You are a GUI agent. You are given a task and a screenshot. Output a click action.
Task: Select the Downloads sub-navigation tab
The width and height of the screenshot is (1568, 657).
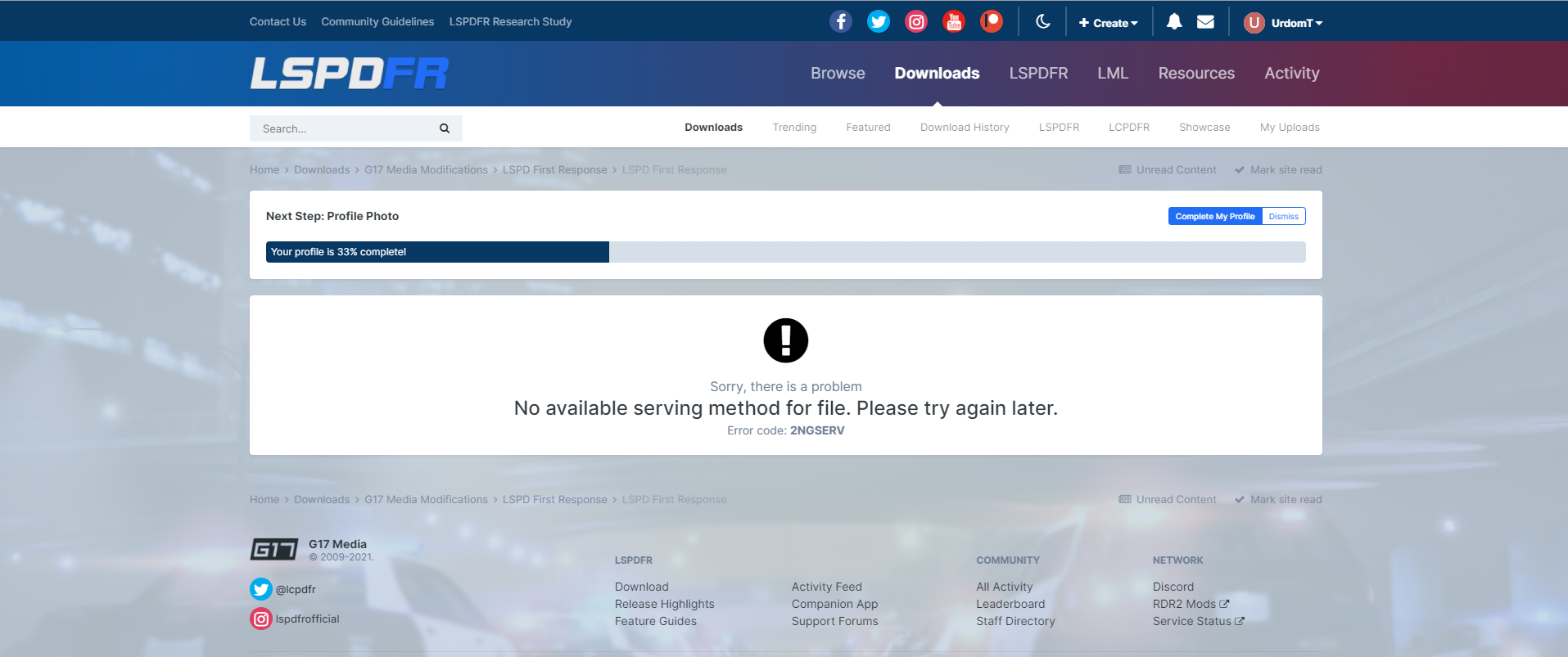click(714, 127)
